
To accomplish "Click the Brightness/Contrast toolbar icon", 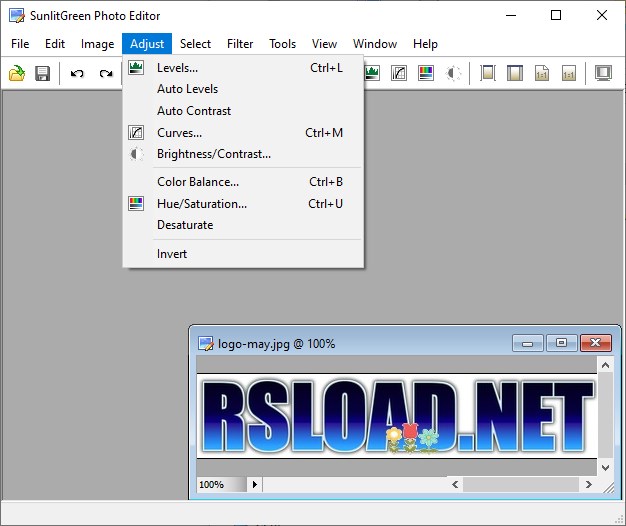I will pyautogui.click(x=453, y=73).
